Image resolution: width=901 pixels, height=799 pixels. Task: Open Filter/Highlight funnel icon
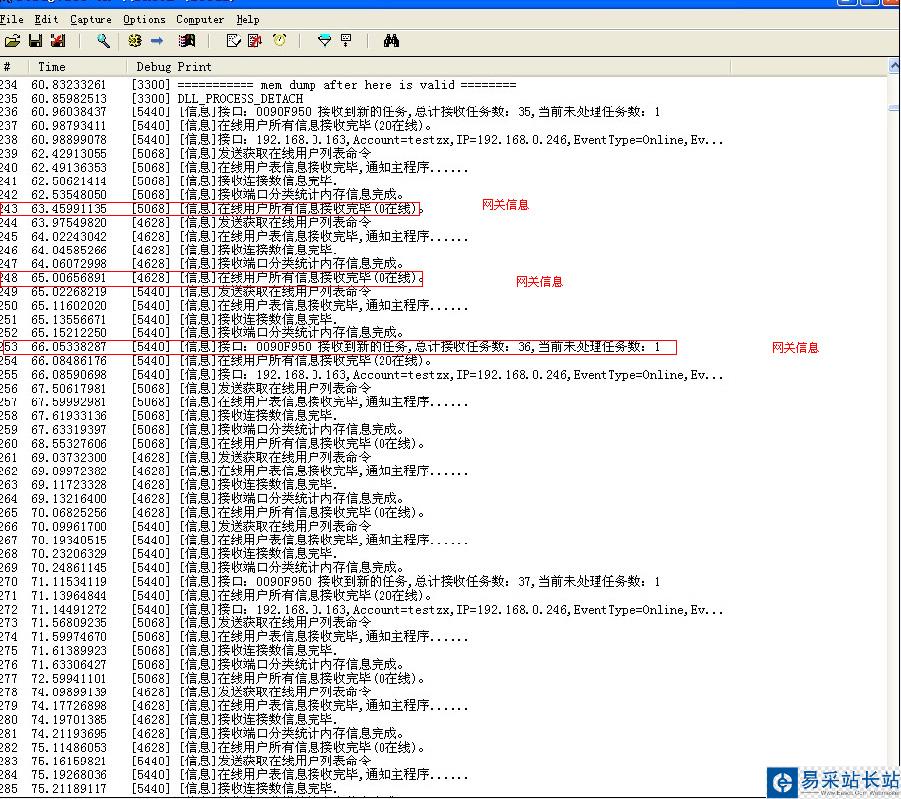coord(324,41)
